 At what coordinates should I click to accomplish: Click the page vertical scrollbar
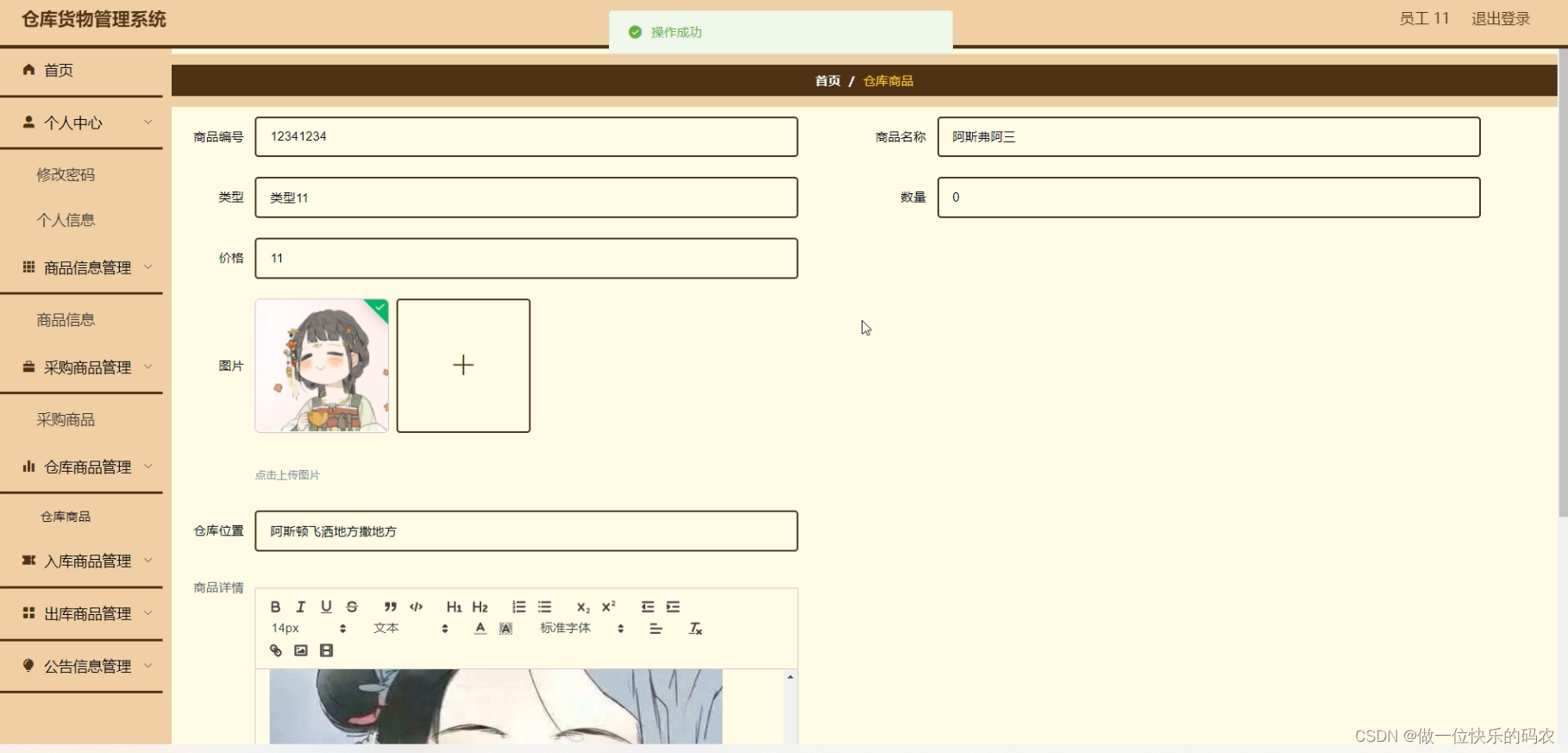pos(1562,284)
